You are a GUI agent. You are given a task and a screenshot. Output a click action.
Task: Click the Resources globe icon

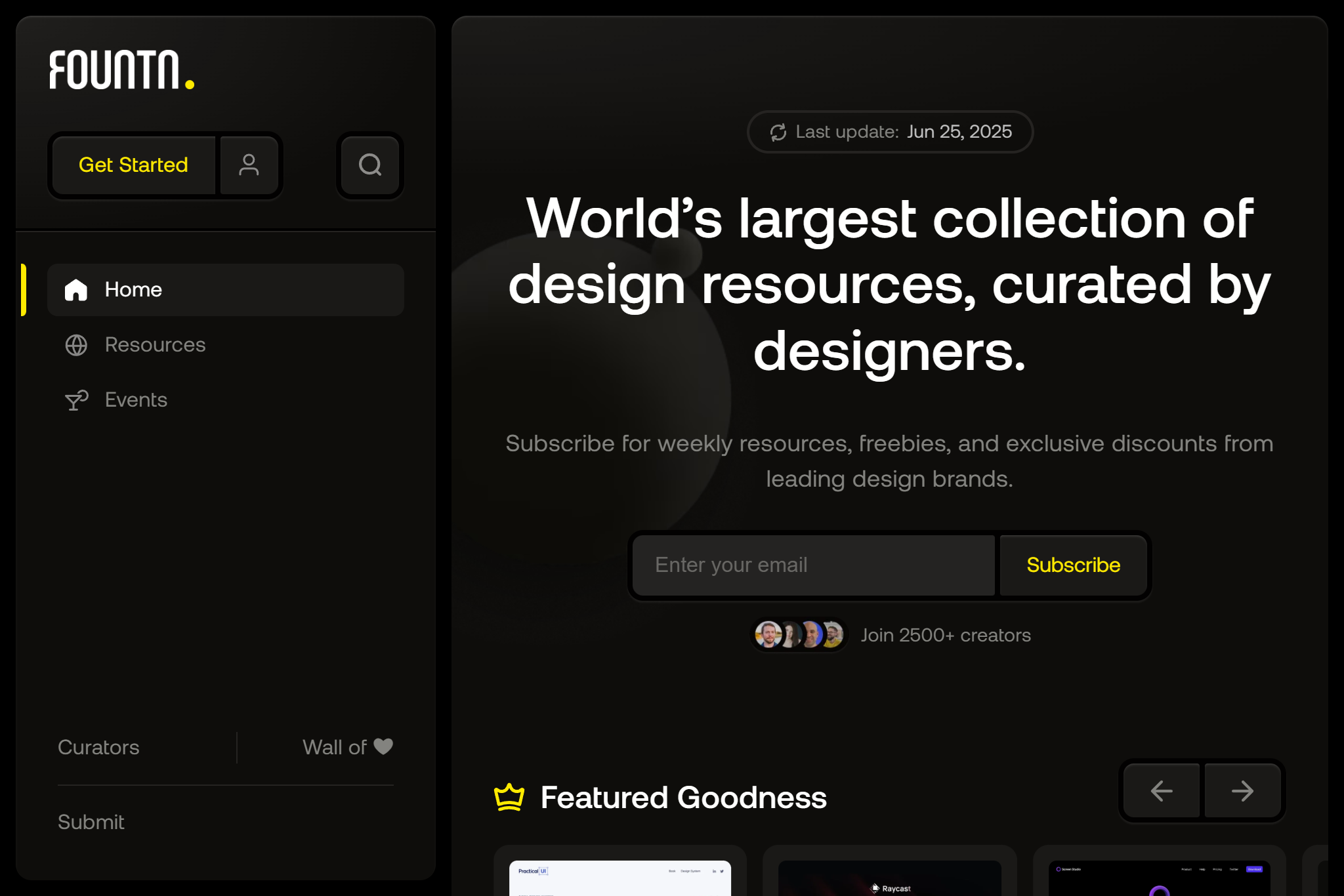(76, 345)
